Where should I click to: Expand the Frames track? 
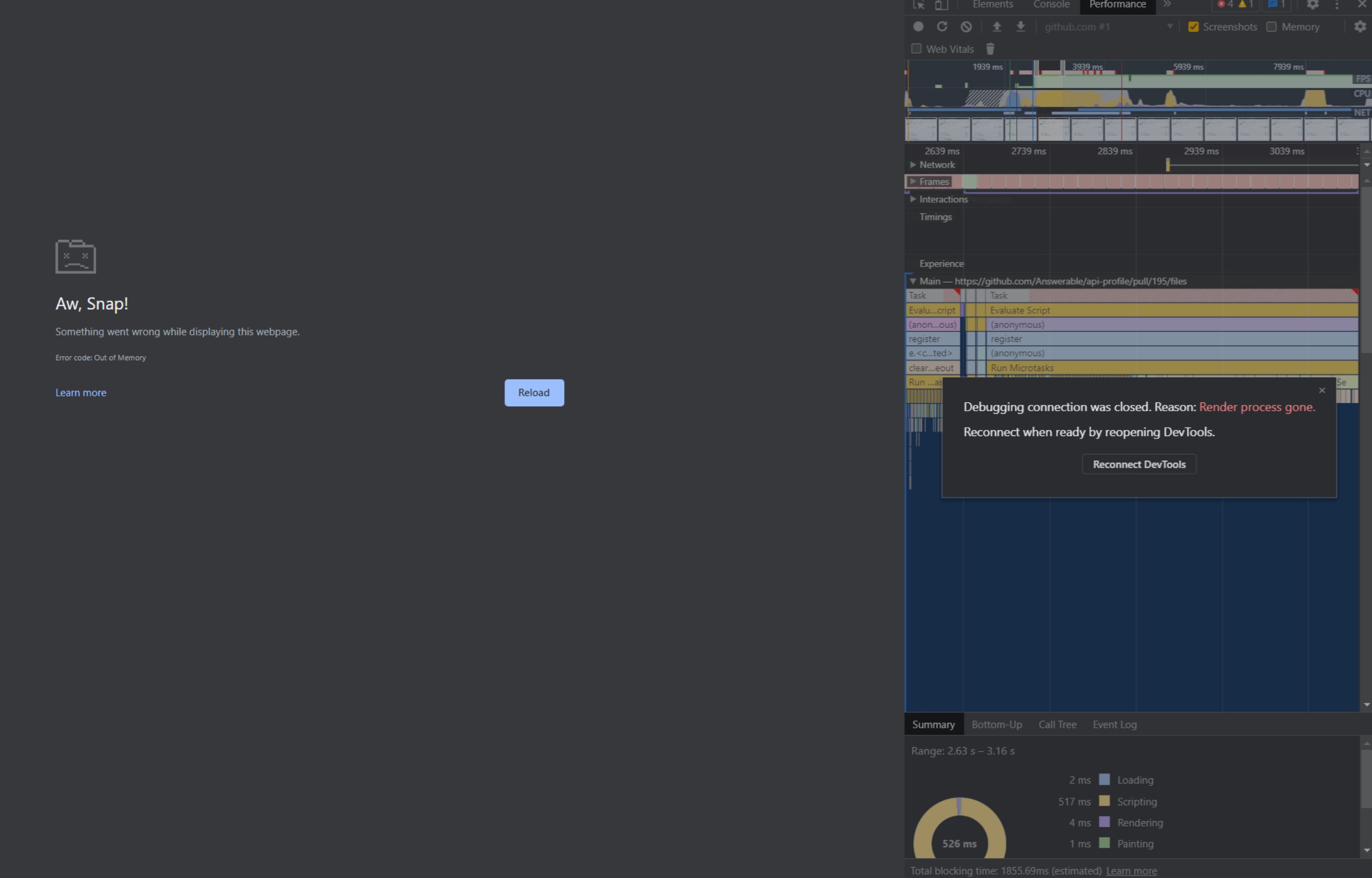tap(914, 182)
